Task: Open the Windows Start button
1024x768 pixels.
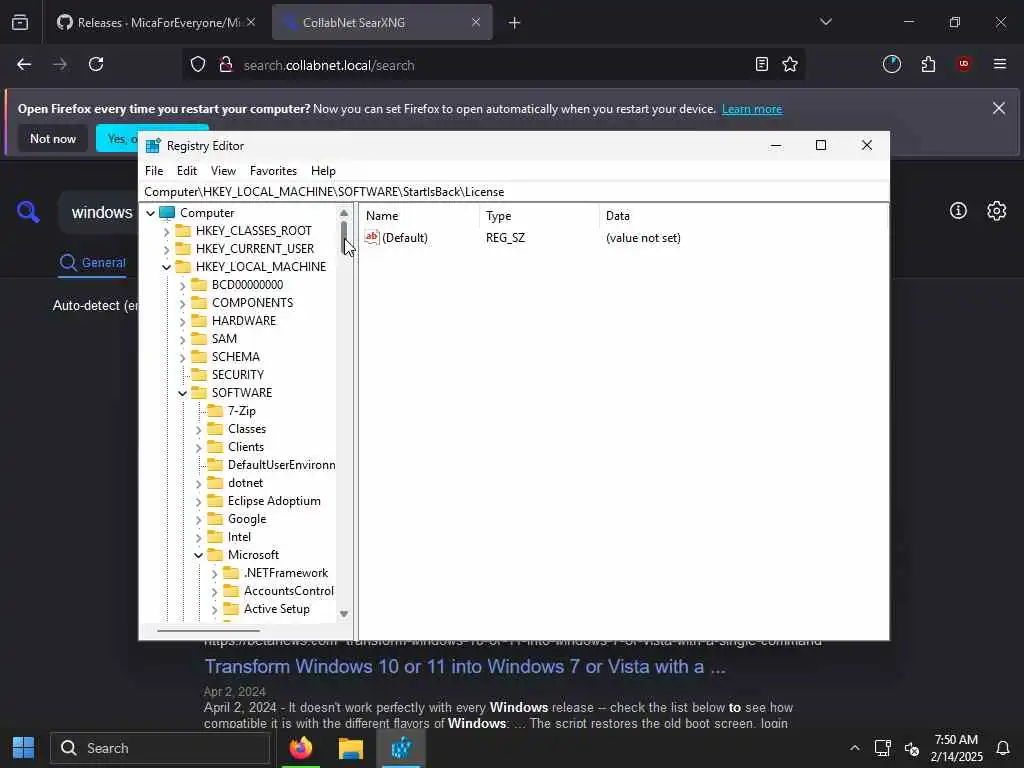Action: [x=24, y=748]
